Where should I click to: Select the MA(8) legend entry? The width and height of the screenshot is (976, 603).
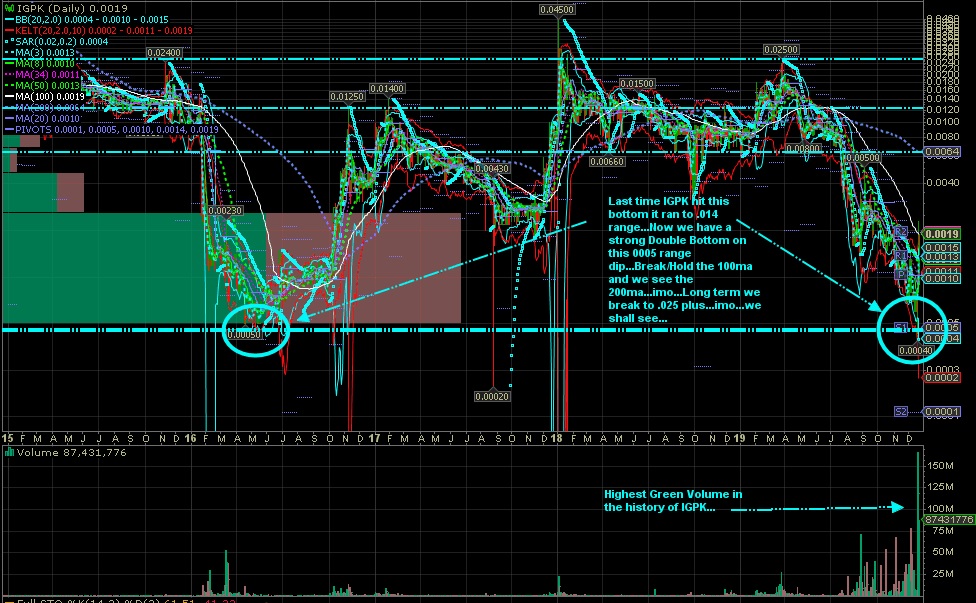coord(40,63)
